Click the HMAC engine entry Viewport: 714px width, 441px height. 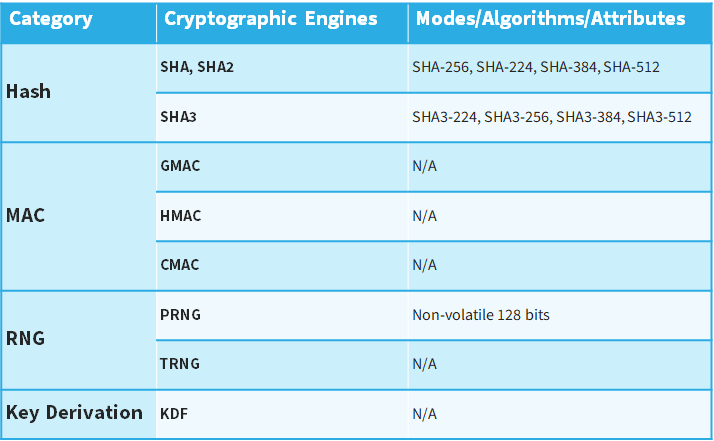[180, 215]
